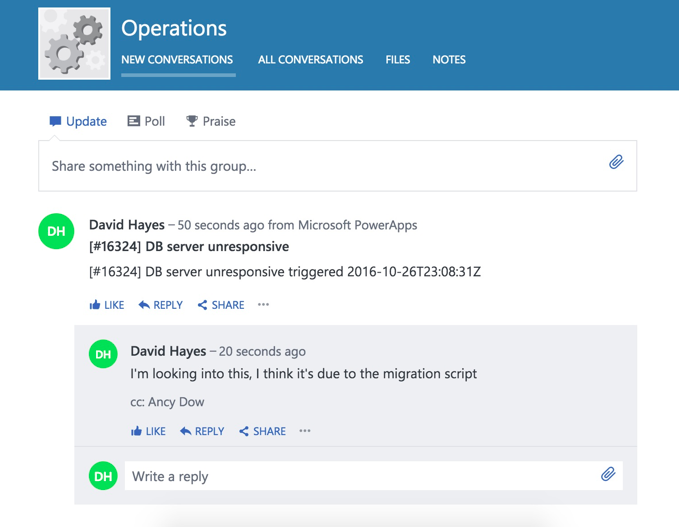Screen dimensions: 679x527
Task: Share the DB server unresponsive post
Action: [x=220, y=305]
